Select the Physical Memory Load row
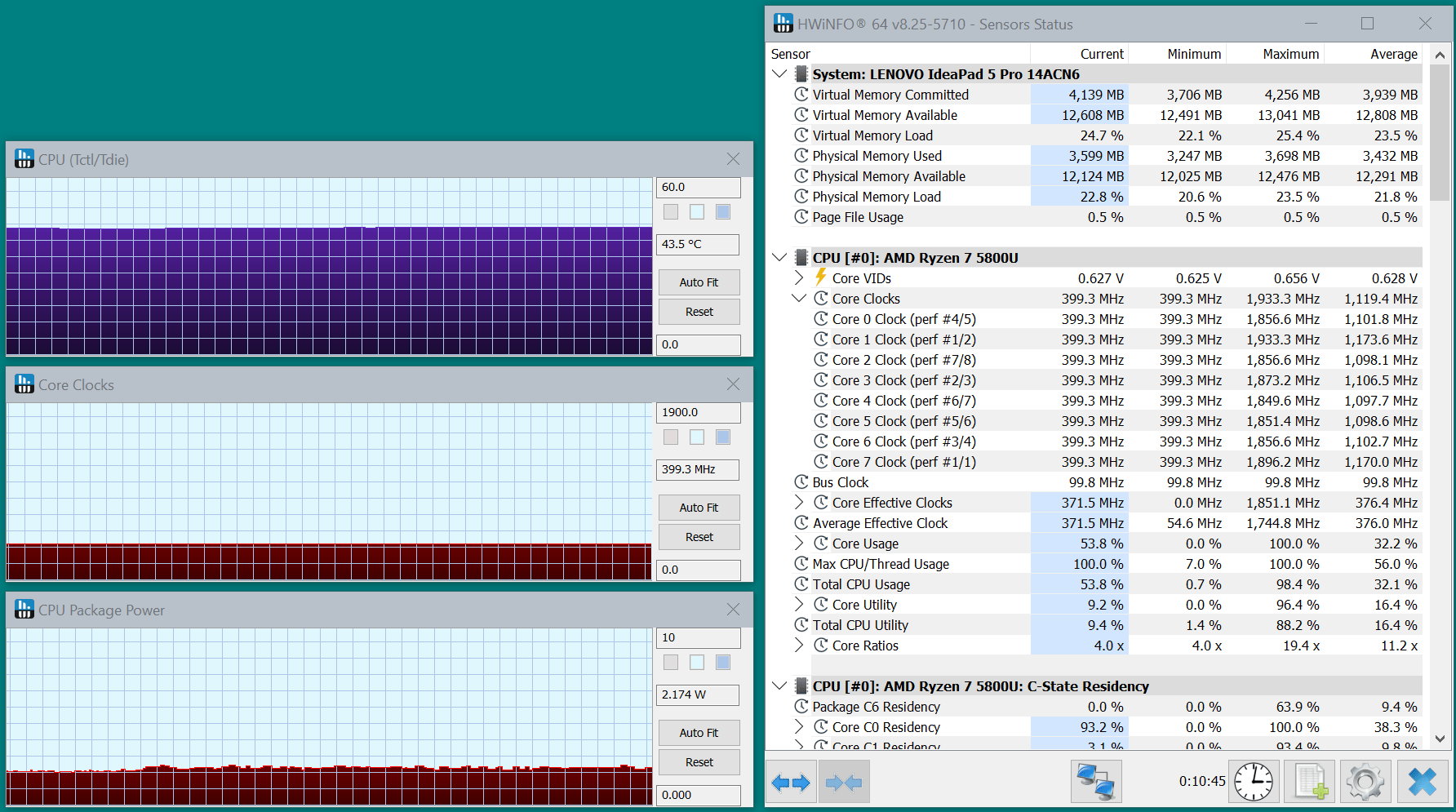The width and height of the screenshot is (1456, 812). coord(1095,197)
